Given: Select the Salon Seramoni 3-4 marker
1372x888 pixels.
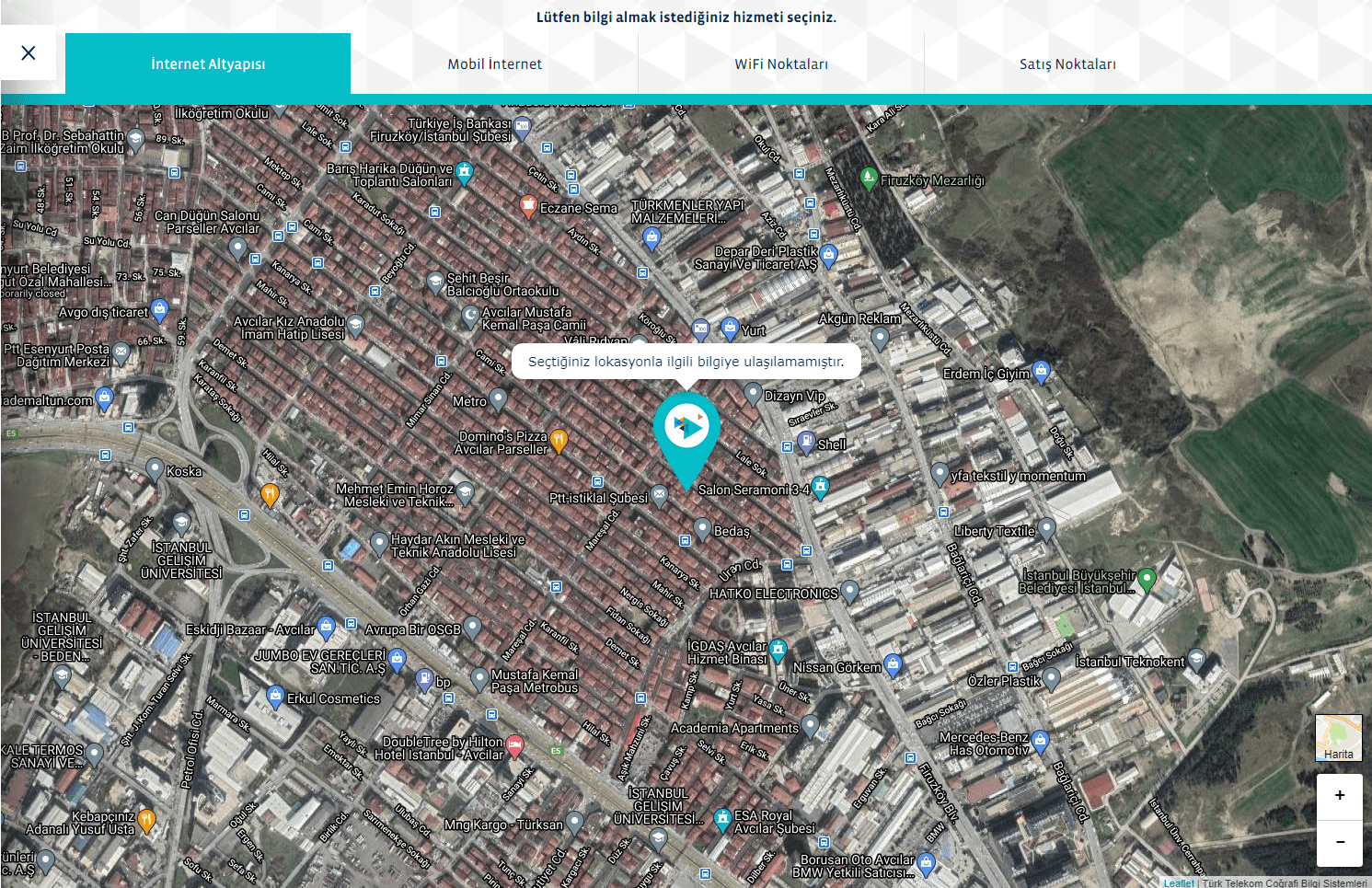Looking at the screenshot, I should (821, 487).
